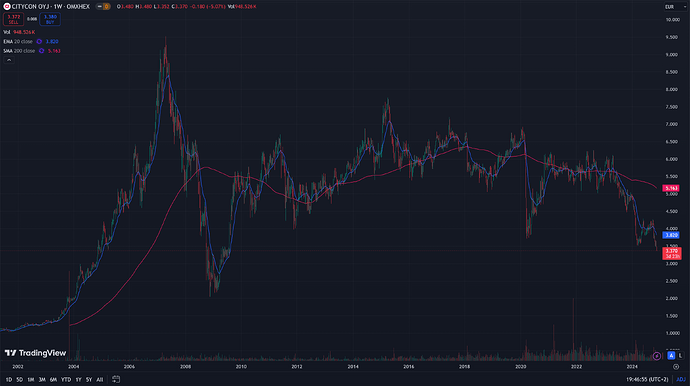Click the SMA 200 indicator settings icon
The image size is (690, 386).
pyautogui.click(x=41, y=51)
